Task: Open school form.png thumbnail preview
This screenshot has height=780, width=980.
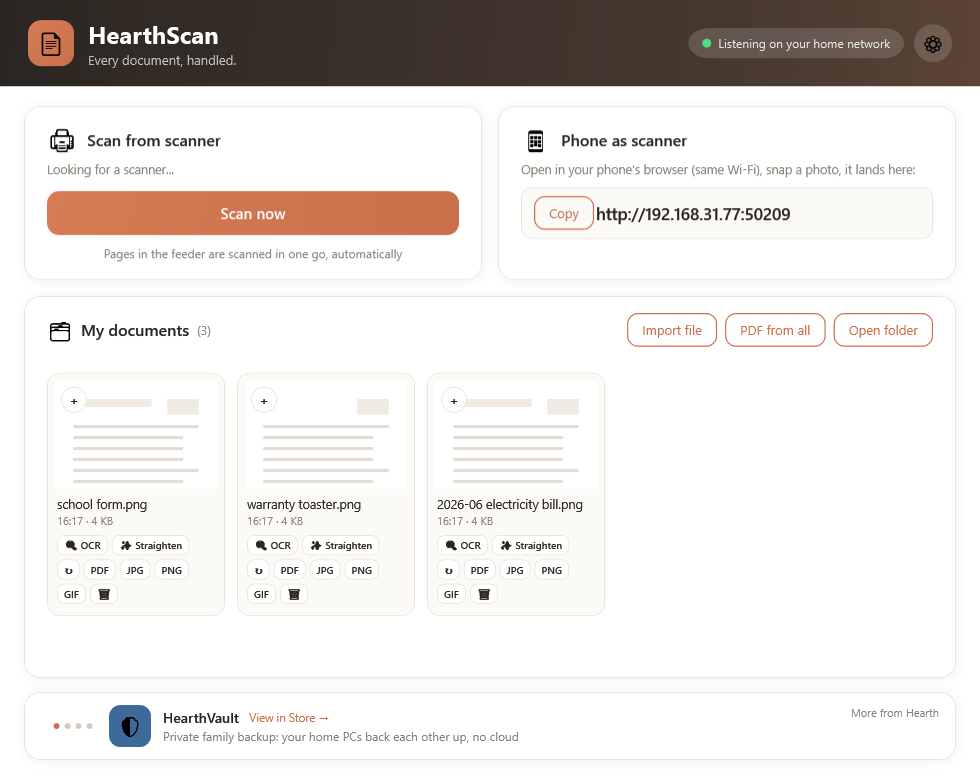Action: click(136, 435)
